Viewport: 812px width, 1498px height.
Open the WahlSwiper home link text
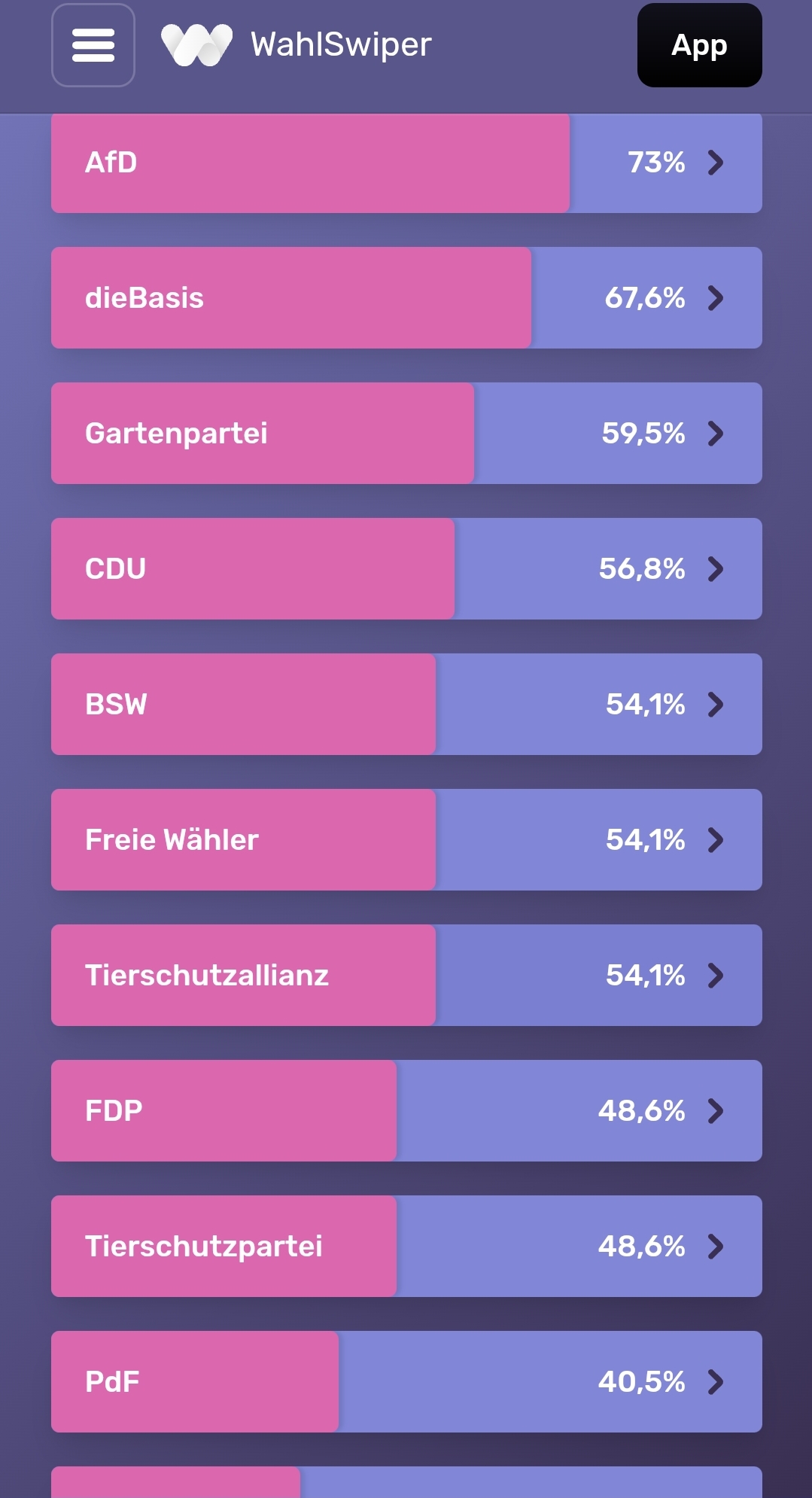pos(341,44)
